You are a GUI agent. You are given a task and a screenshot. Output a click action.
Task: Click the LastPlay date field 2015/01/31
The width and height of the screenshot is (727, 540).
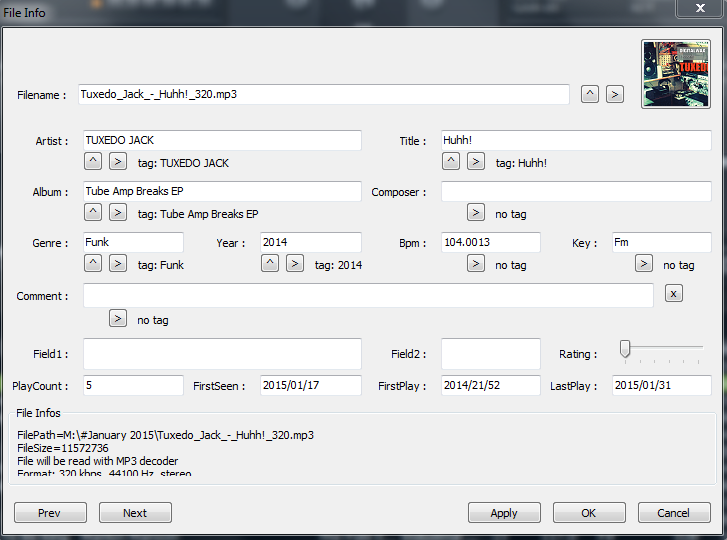tap(662, 385)
